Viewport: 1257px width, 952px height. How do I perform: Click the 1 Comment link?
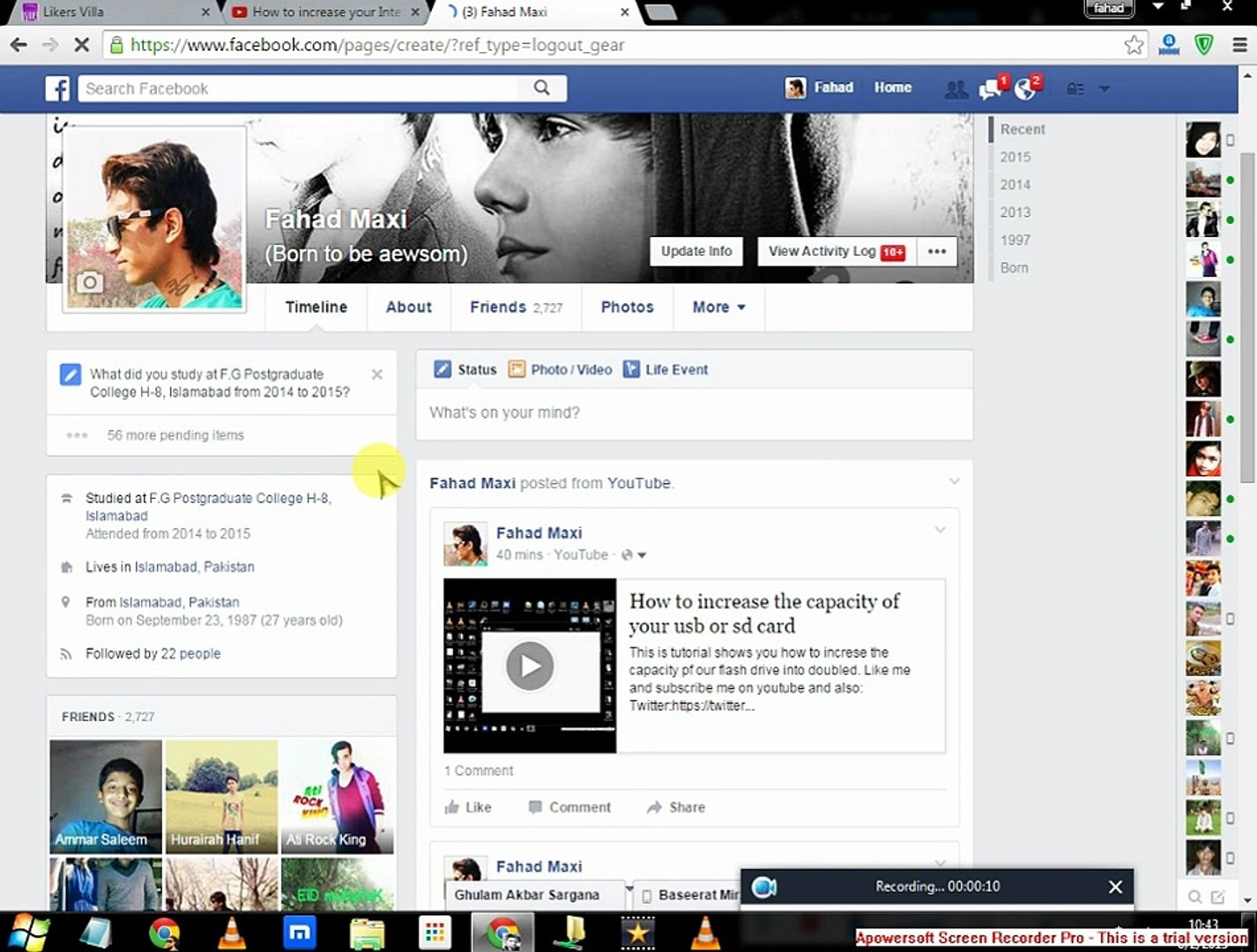479,771
